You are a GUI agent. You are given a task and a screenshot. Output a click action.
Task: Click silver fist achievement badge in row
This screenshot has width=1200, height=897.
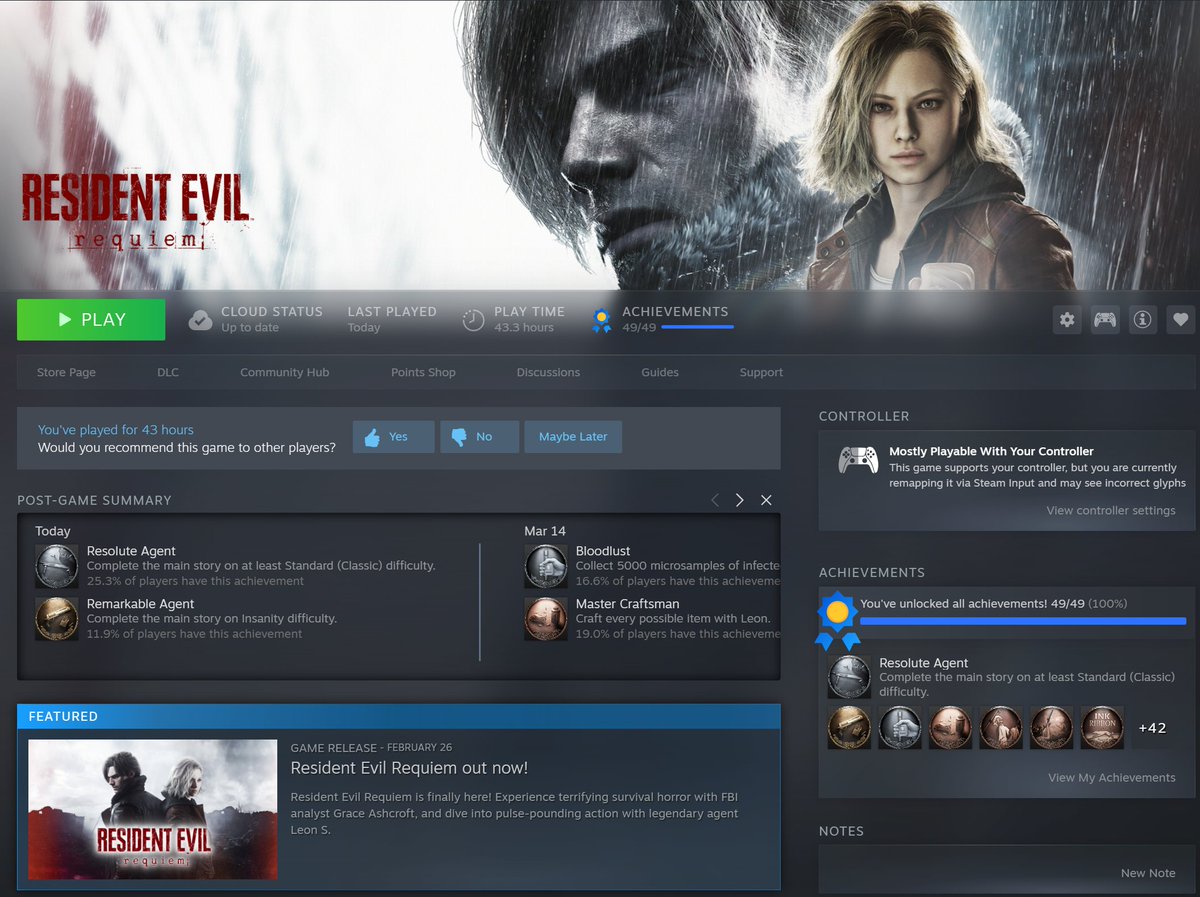click(x=900, y=728)
